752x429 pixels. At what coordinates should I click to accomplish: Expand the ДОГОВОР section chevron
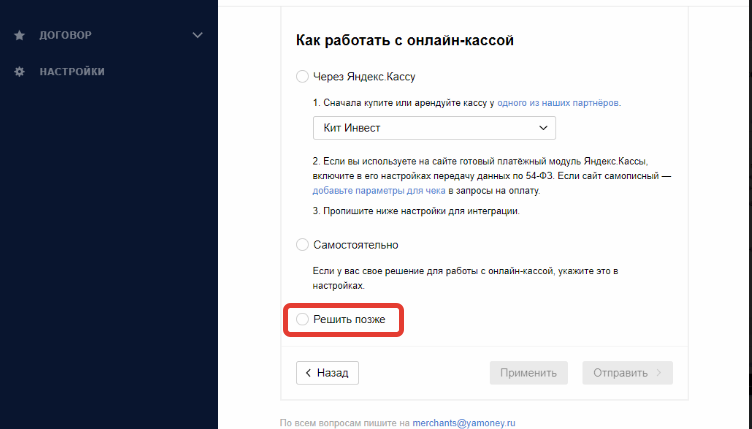(197, 35)
